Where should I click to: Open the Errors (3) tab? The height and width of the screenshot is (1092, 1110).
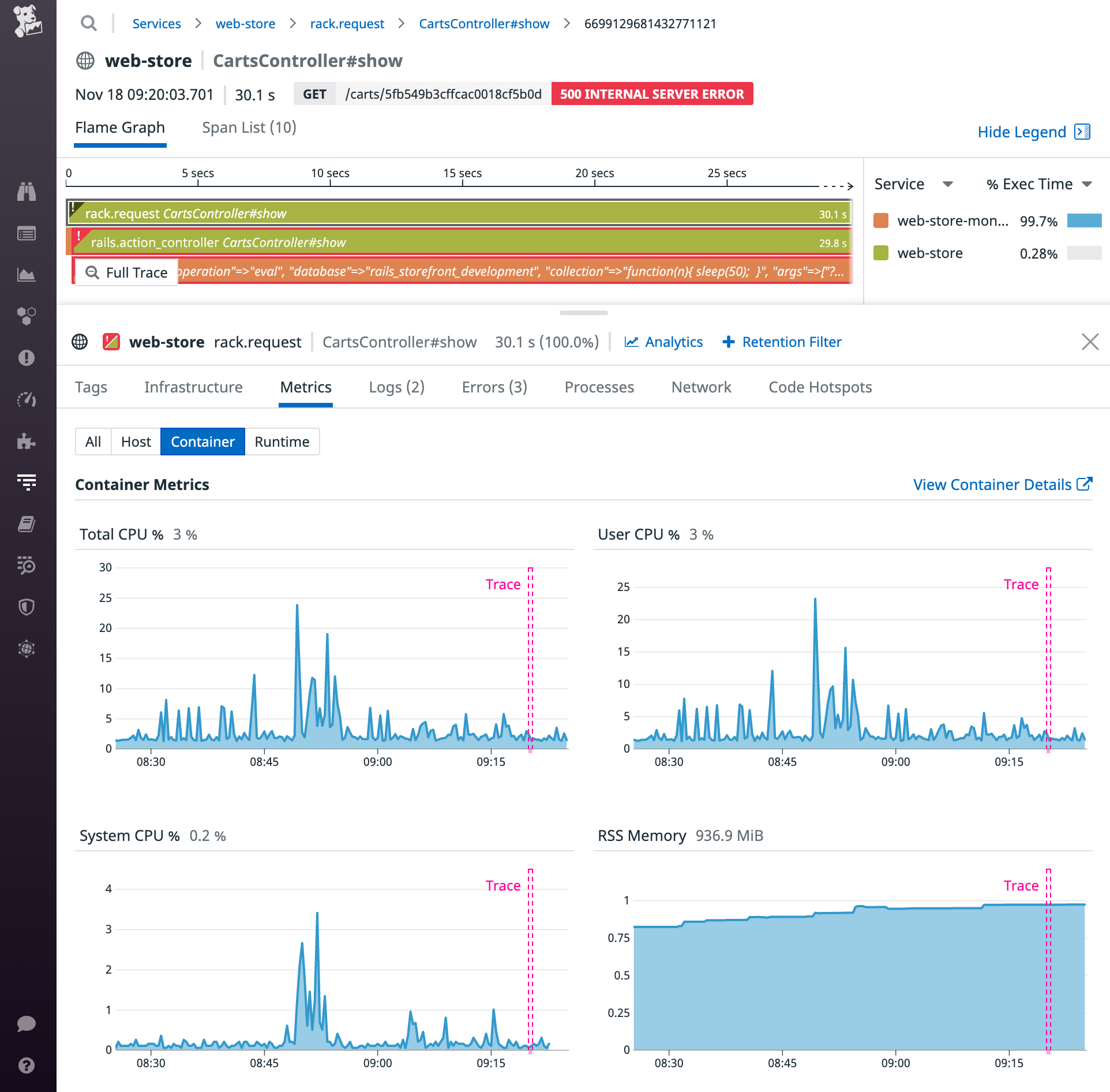coord(494,387)
